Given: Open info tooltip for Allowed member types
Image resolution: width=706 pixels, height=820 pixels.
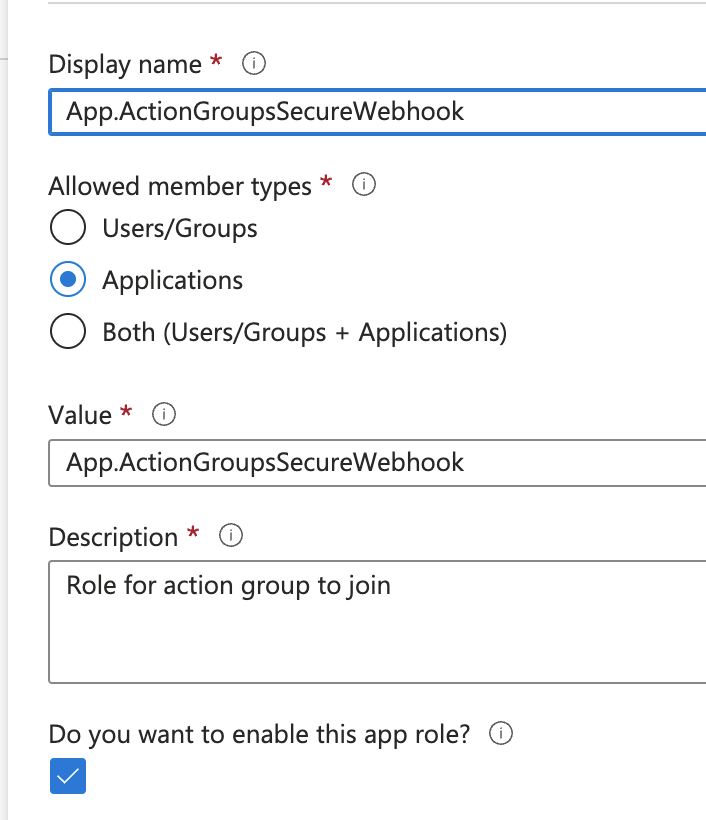Looking at the screenshot, I should 363,184.
